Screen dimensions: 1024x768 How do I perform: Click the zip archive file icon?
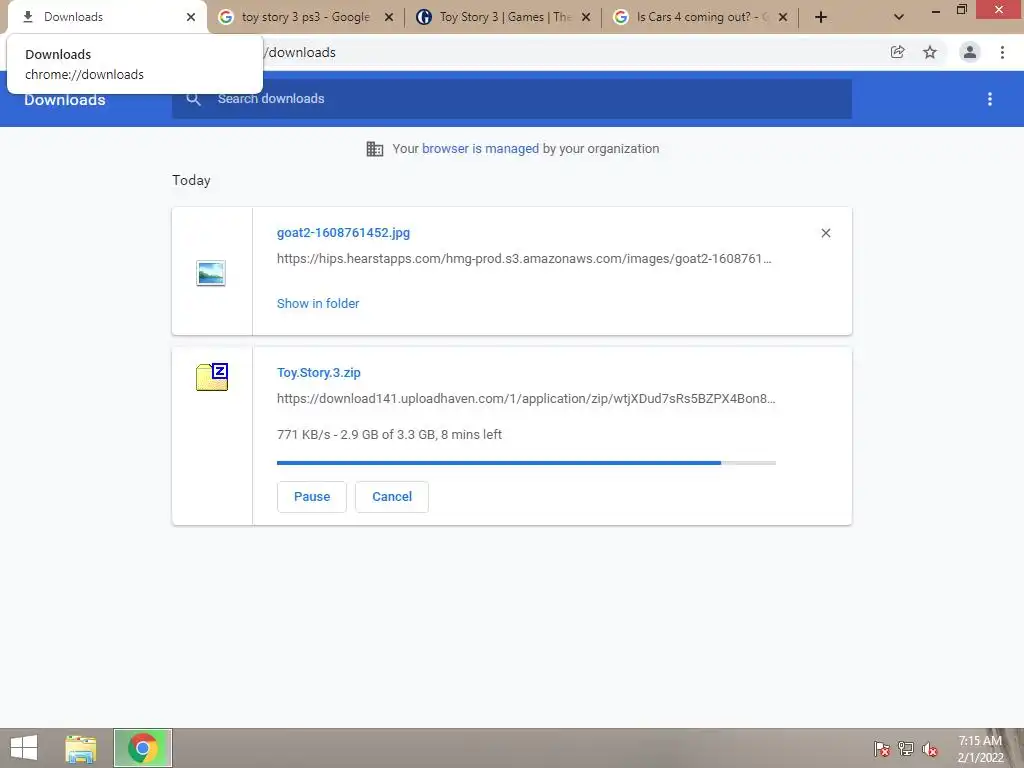[x=212, y=377]
